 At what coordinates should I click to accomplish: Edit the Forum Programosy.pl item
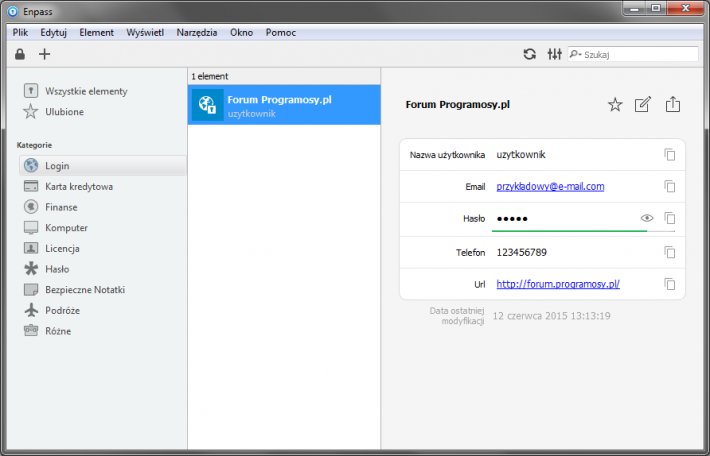point(643,105)
